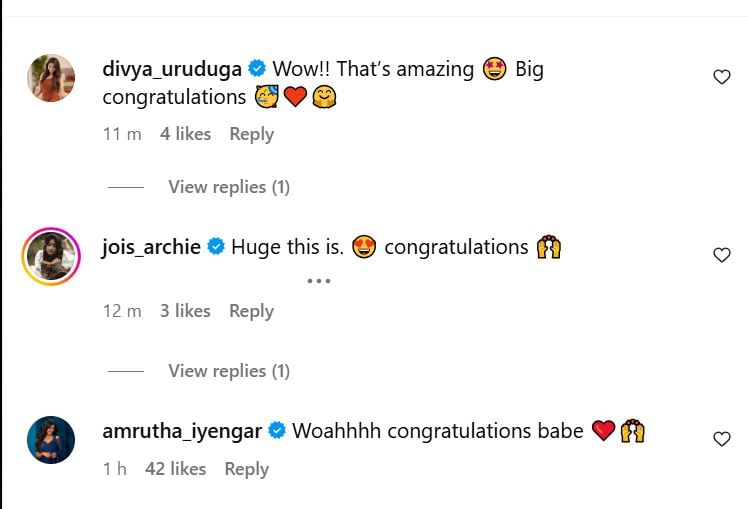Like jois_archie's comment with heart icon
The height and width of the screenshot is (509, 748).
pyautogui.click(x=721, y=255)
